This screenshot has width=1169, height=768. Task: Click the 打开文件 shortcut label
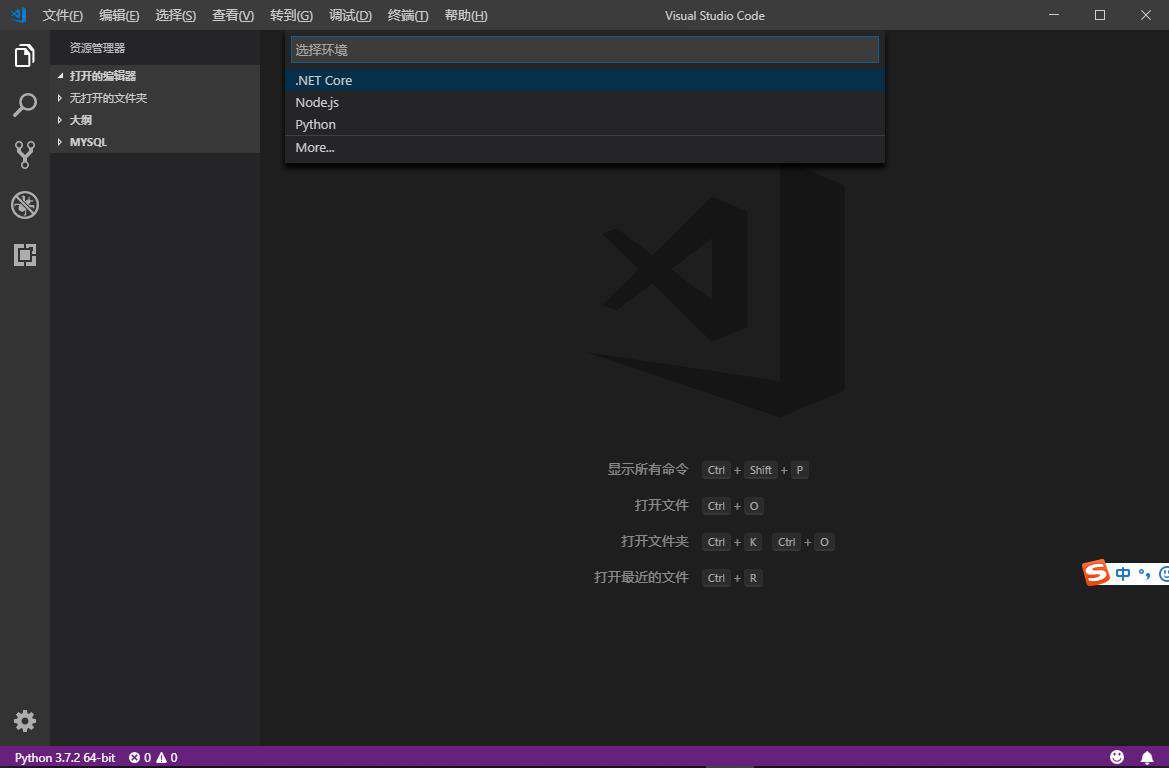point(662,505)
